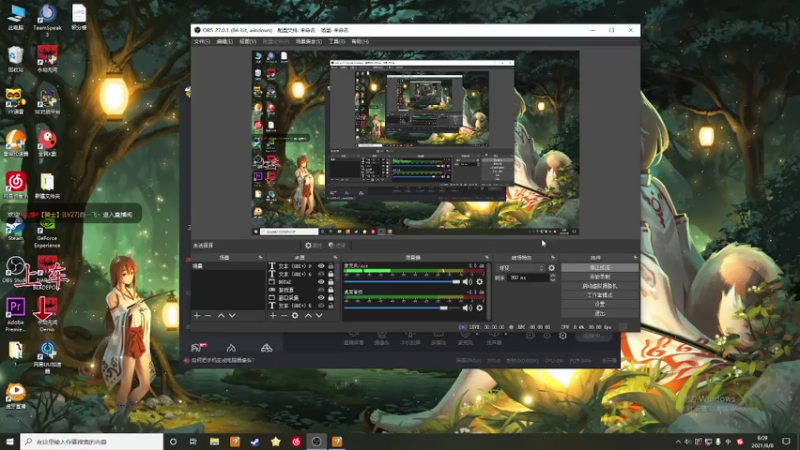Move selected source down
Image resolution: width=800 pixels, height=450 pixels.
click(319, 316)
